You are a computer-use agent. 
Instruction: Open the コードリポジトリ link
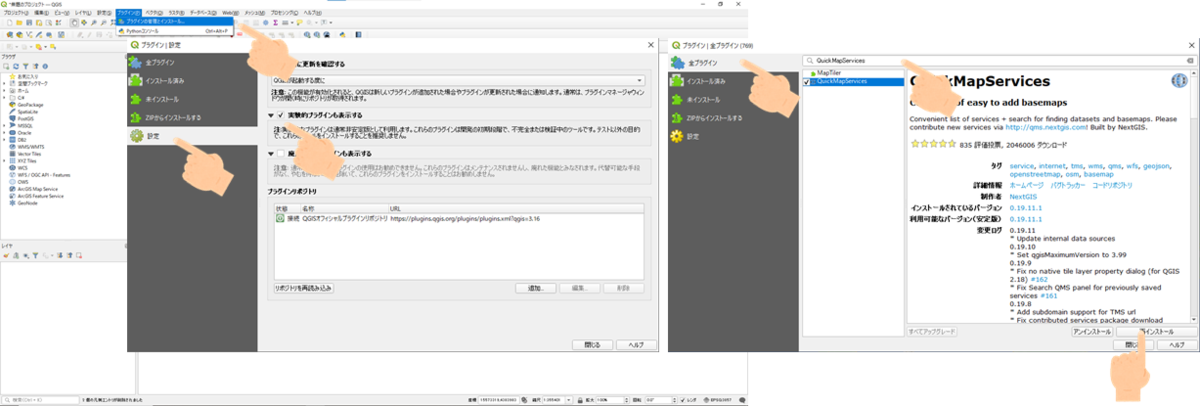[x=1112, y=185]
